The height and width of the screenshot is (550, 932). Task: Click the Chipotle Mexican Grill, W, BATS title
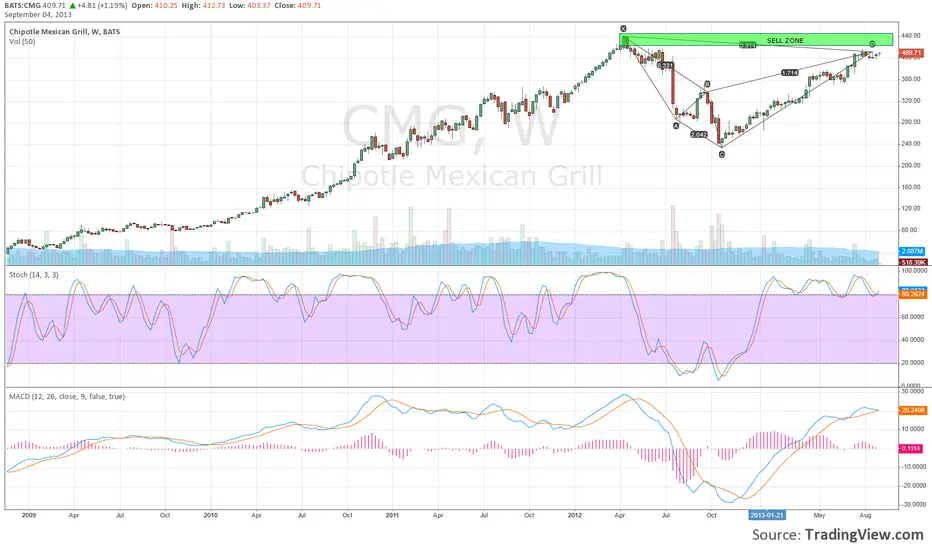coord(64,32)
